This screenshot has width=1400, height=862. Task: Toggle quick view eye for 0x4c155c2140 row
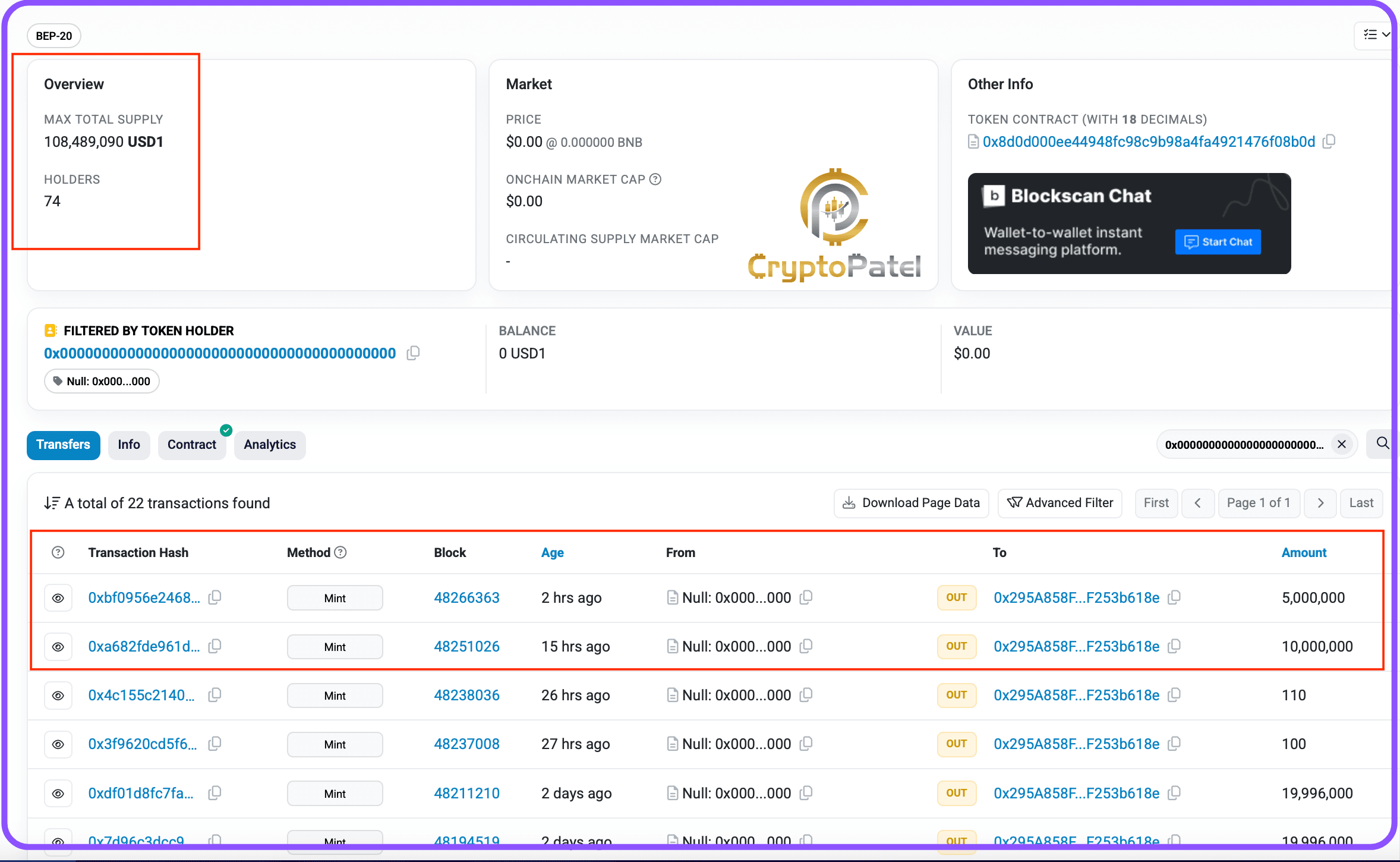point(58,696)
